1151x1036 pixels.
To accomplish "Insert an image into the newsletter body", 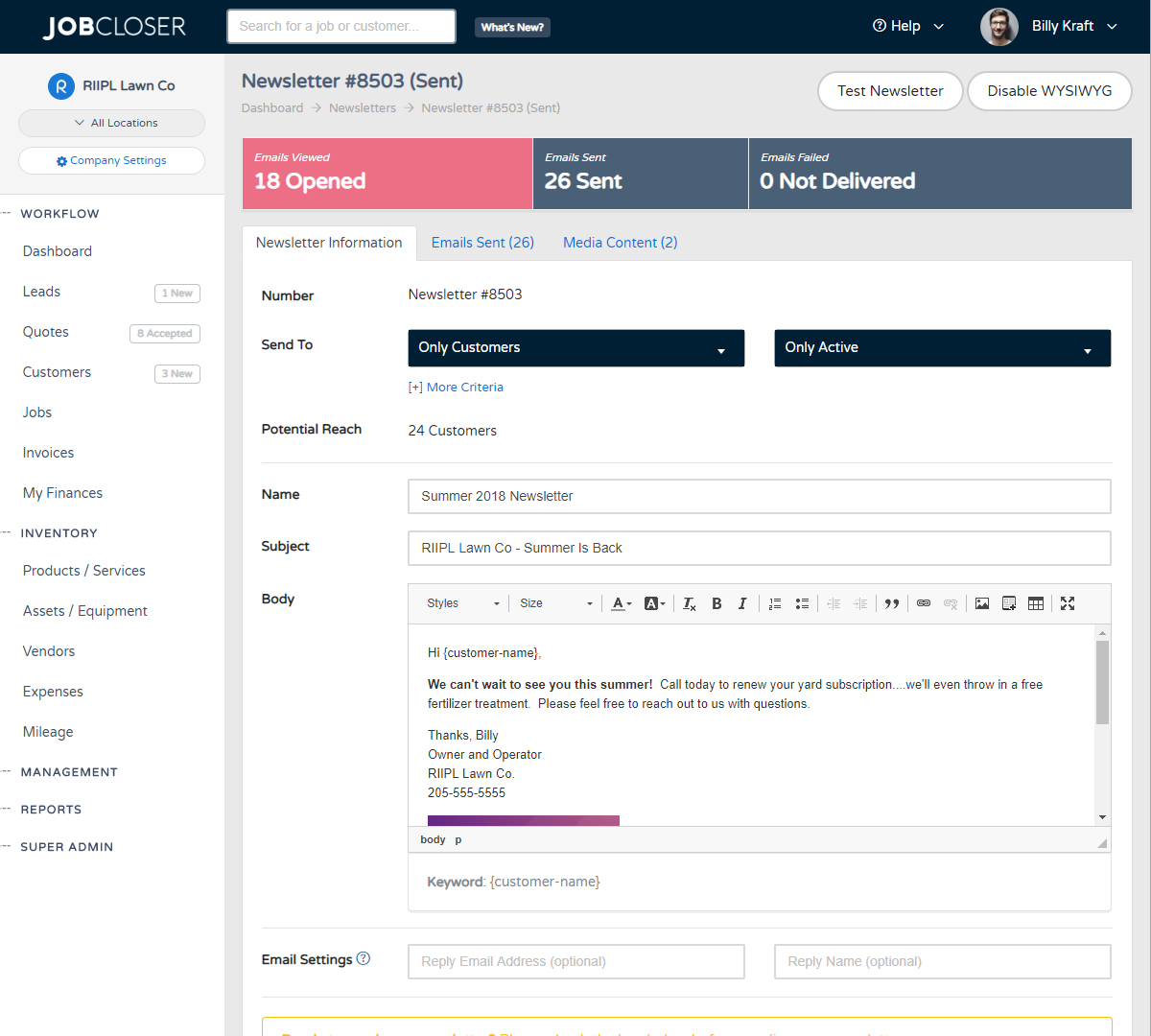I will (981, 603).
